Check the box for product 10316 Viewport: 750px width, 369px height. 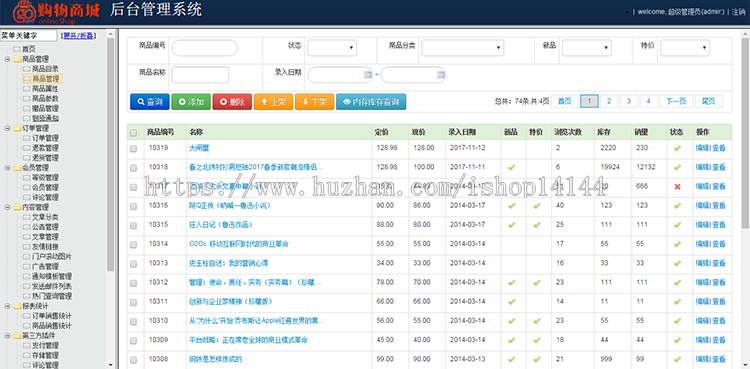click(133, 206)
